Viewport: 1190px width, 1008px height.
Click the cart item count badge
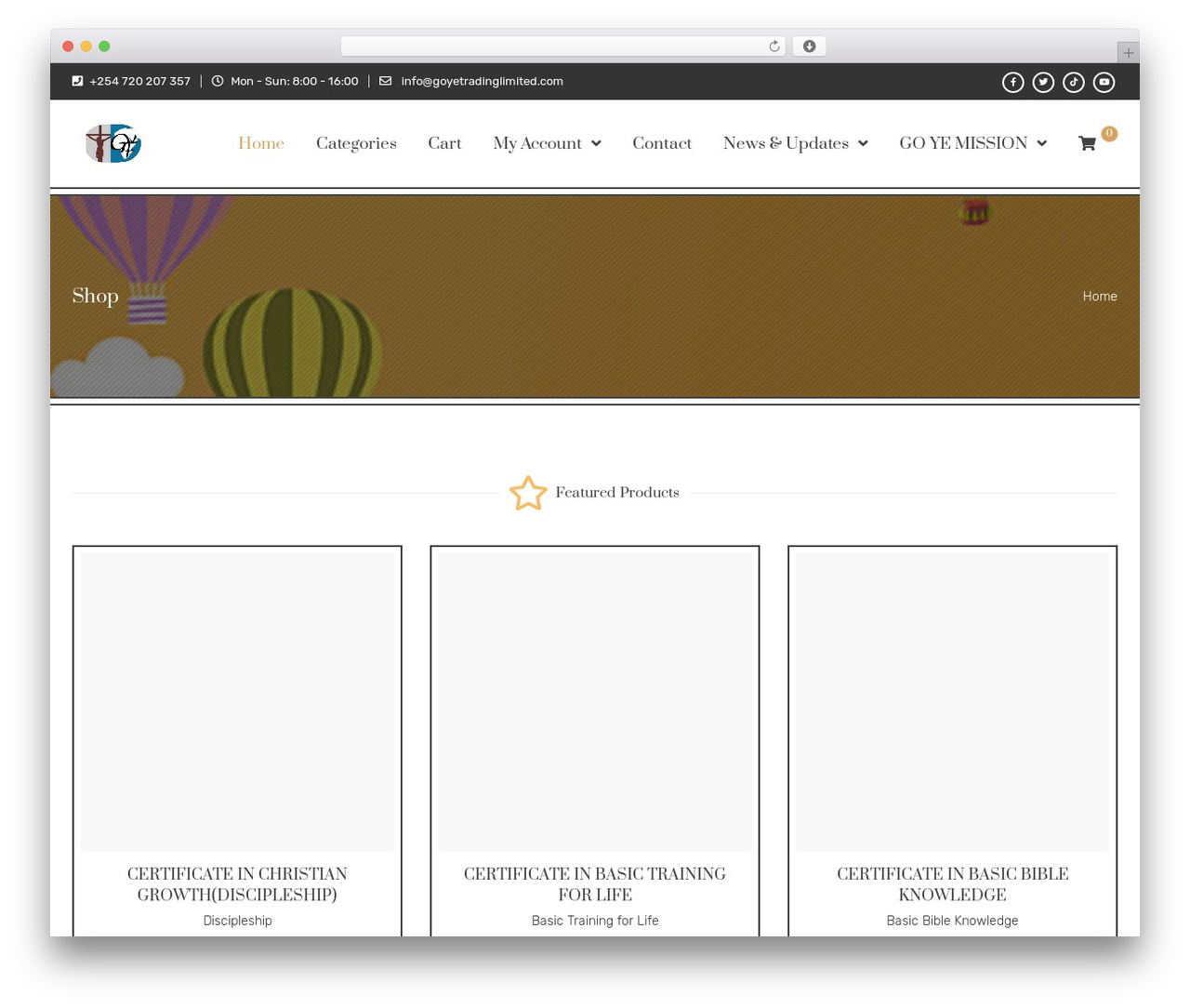coord(1109,133)
